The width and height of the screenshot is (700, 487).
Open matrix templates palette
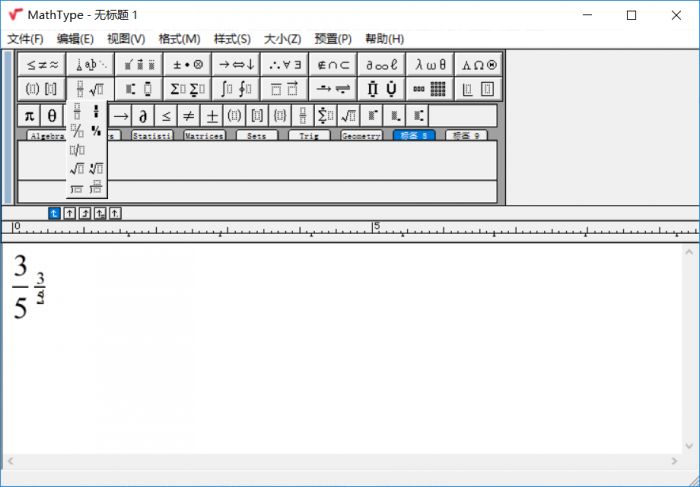pyautogui.click(x=429, y=89)
